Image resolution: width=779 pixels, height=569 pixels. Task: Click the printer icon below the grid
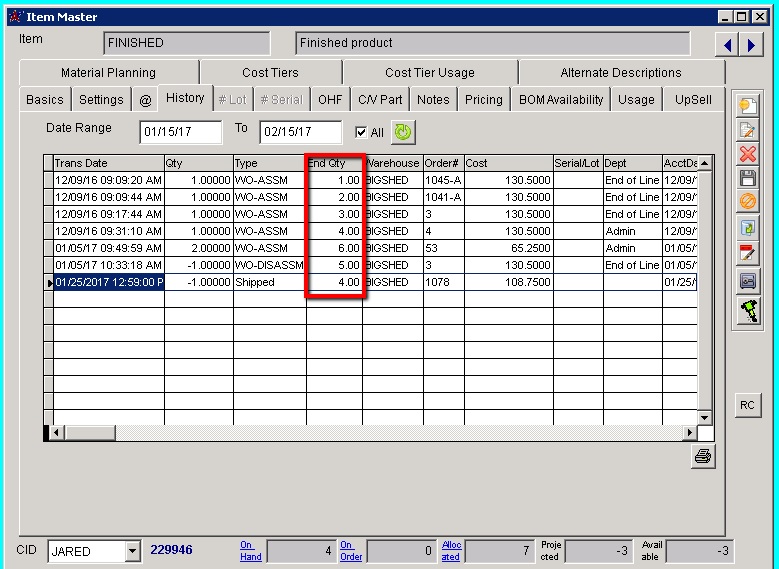point(703,456)
